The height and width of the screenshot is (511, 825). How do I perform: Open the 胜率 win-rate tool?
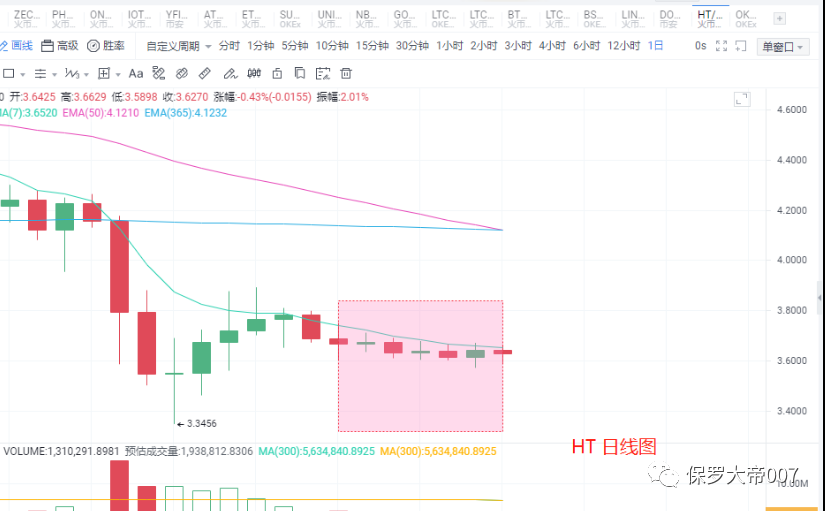pos(106,46)
